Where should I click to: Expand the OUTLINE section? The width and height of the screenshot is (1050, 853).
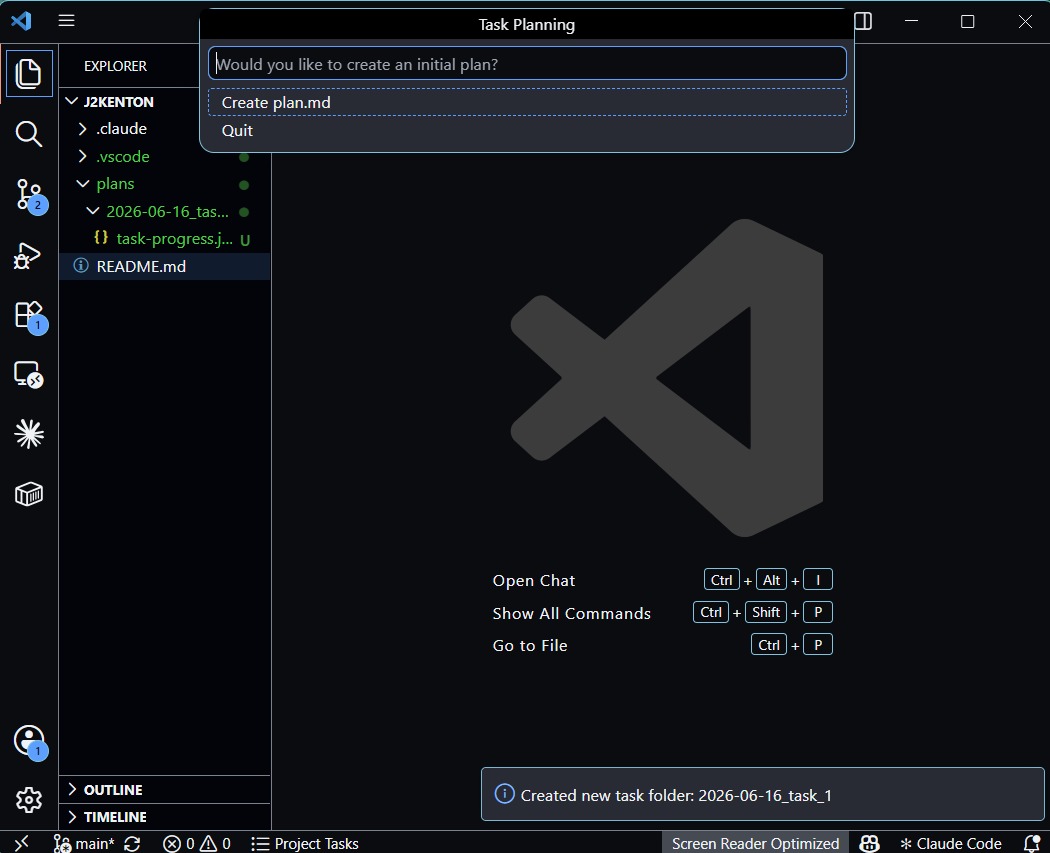[x=165, y=789]
